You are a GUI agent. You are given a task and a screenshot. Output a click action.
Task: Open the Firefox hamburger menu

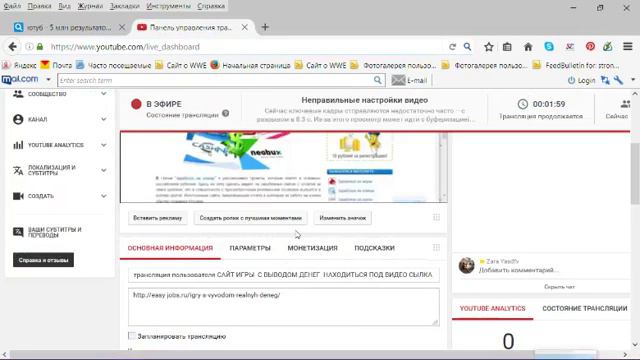coord(628,47)
